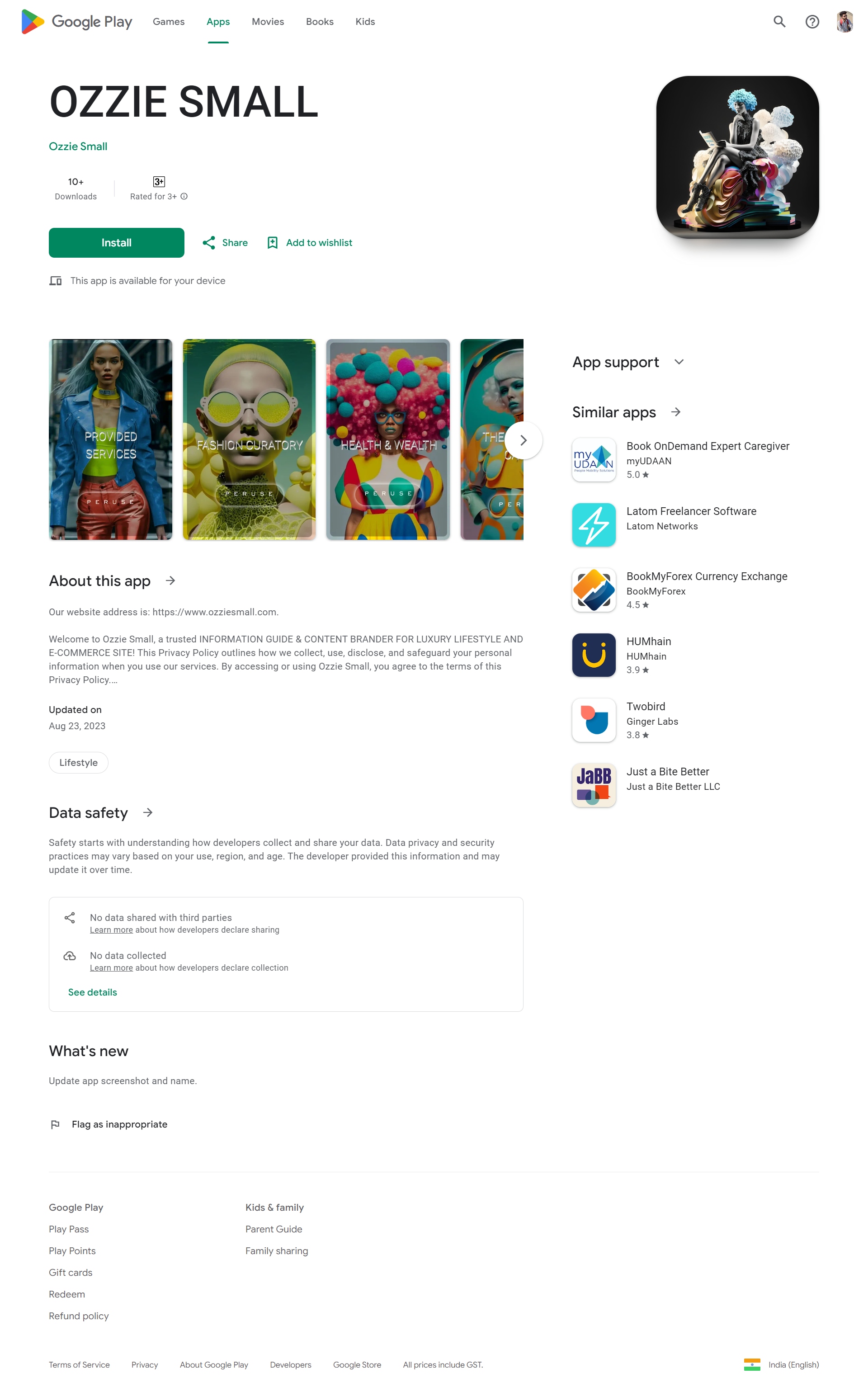Click the See details link under Data safety
This screenshot has width=868, height=1392.
(92, 992)
